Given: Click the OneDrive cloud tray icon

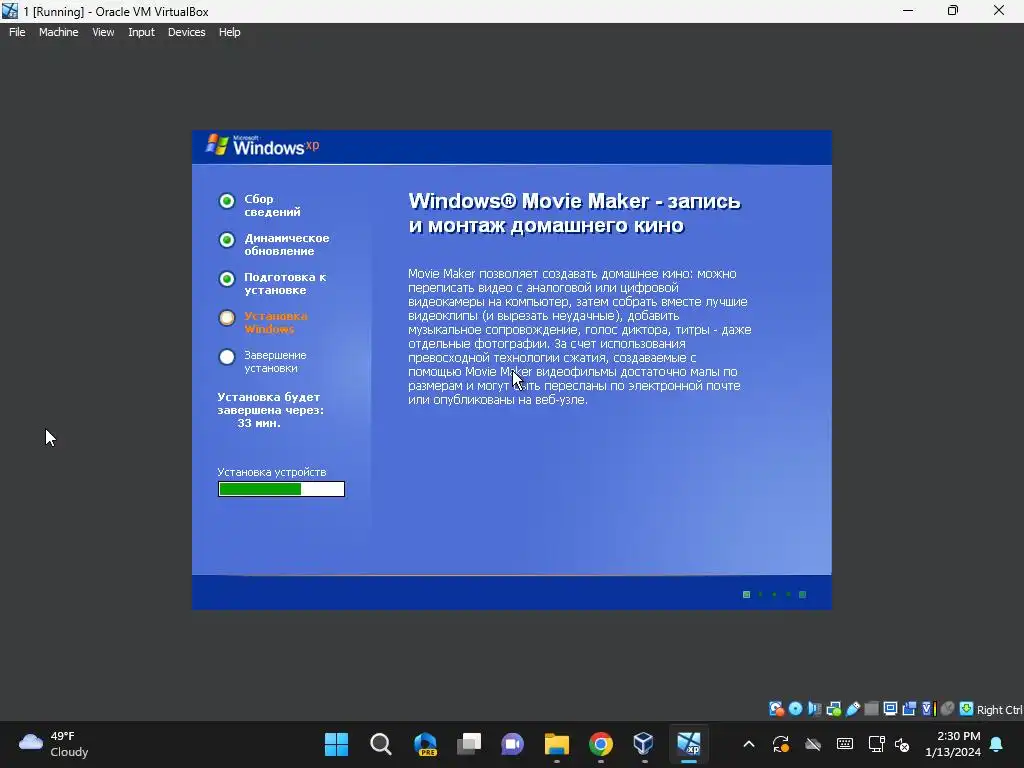Looking at the screenshot, I should (x=813, y=744).
